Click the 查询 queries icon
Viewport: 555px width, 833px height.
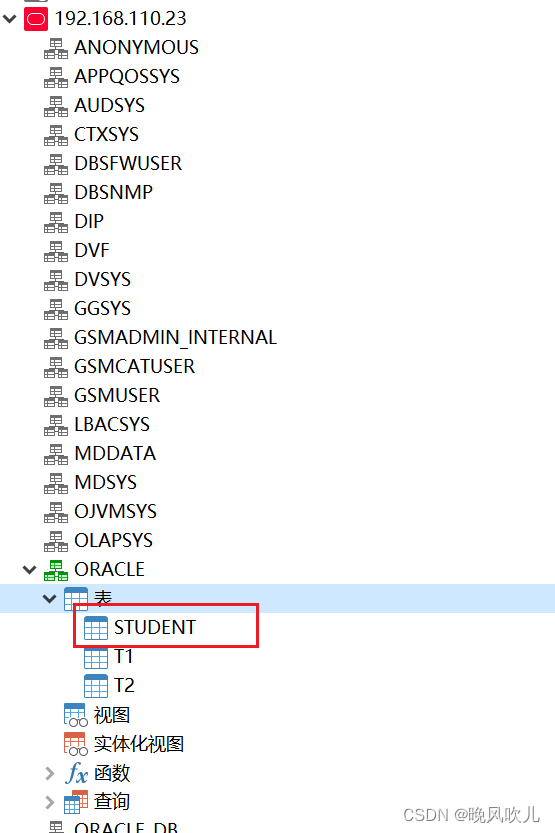pyautogui.click(x=75, y=802)
